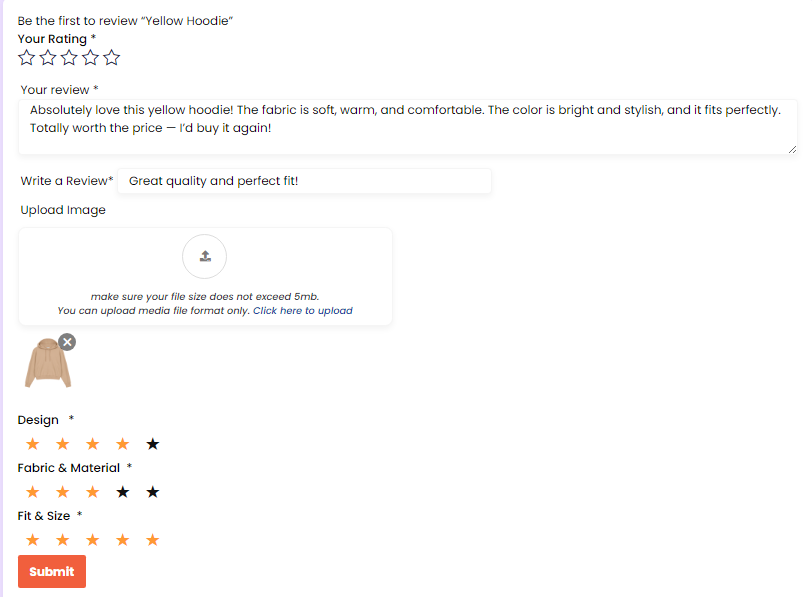The image size is (812, 597).
Task: Rate Fit & Size five stars
Action: [x=153, y=540]
